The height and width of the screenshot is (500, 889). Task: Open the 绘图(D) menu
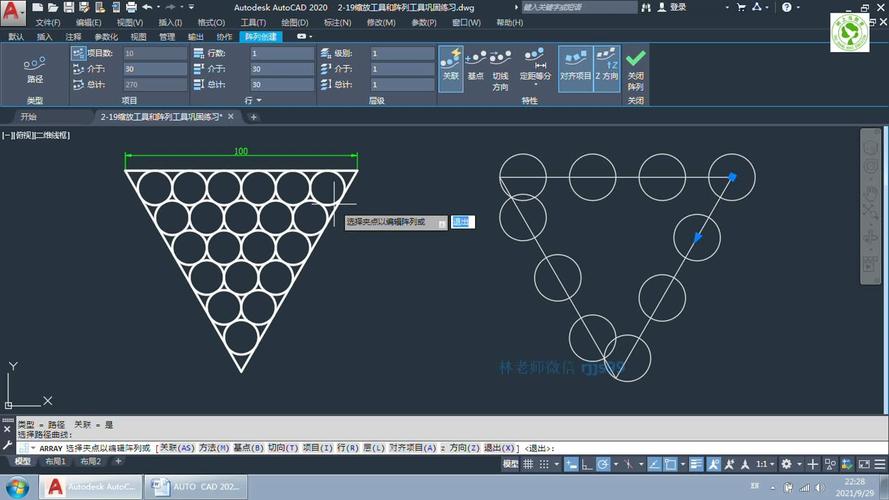click(x=295, y=23)
